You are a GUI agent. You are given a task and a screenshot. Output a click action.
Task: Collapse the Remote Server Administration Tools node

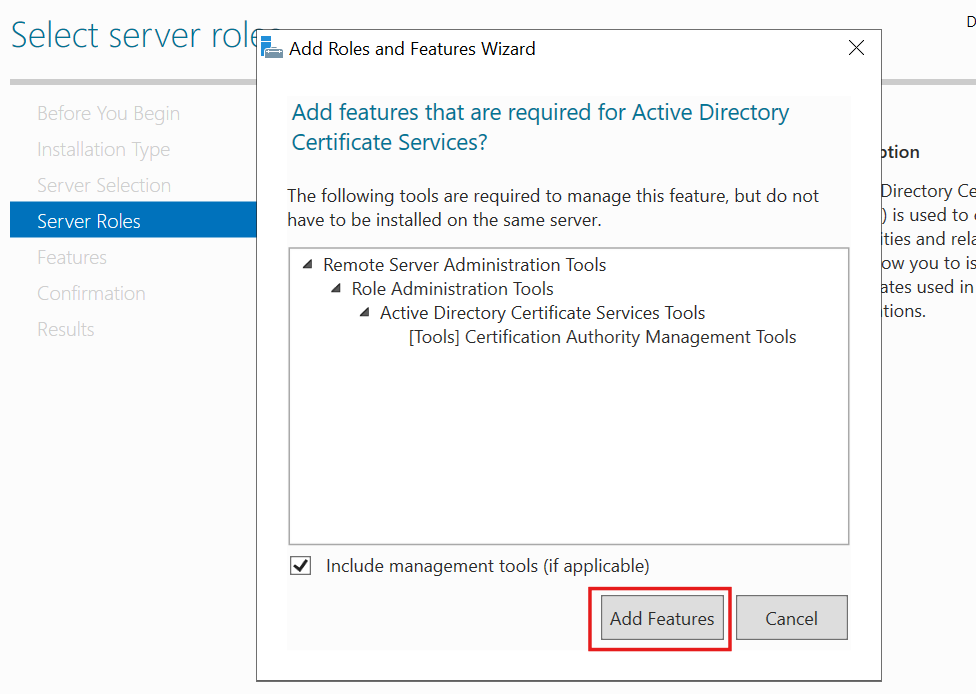pyautogui.click(x=308, y=264)
